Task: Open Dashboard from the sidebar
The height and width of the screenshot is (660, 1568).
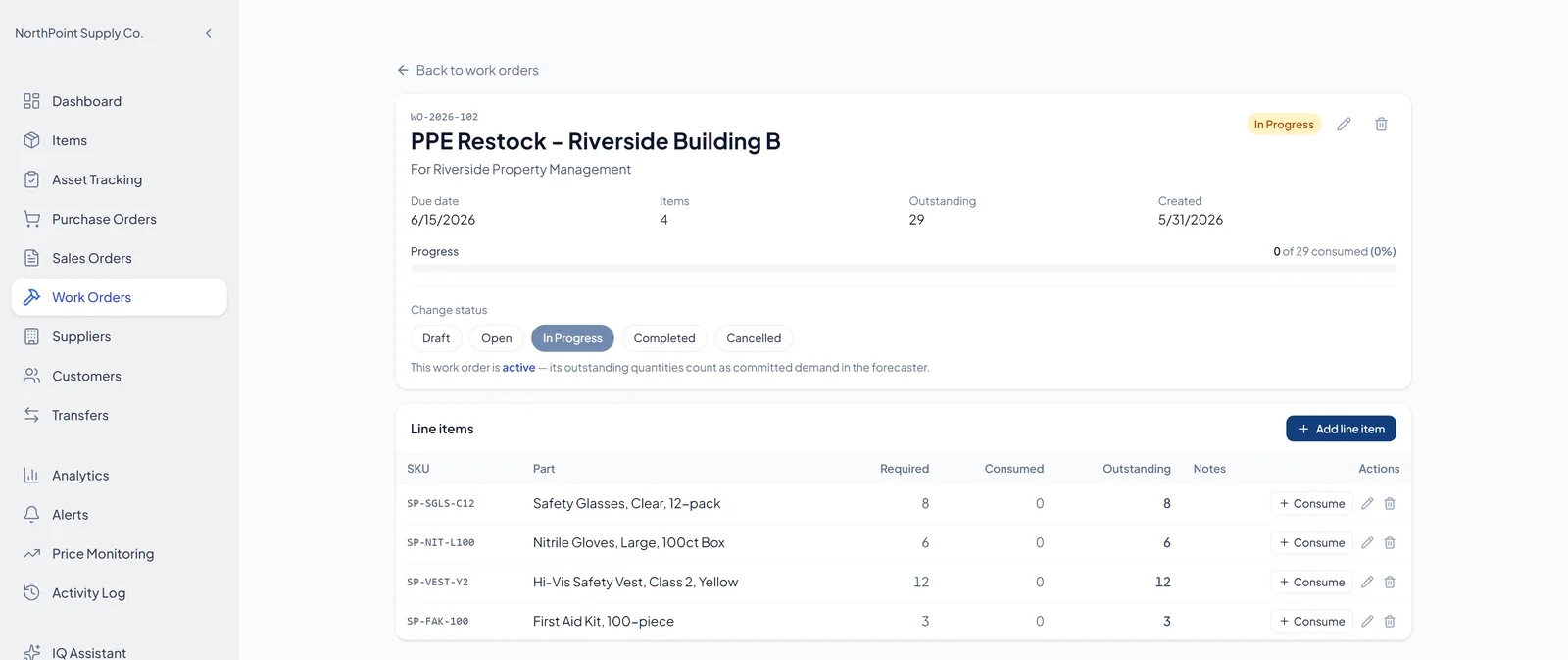Action: coord(120,101)
